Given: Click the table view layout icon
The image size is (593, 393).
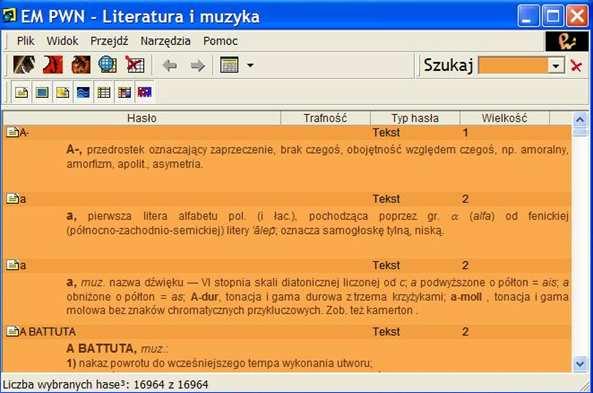Looking at the screenshot, I should [229, 65].
